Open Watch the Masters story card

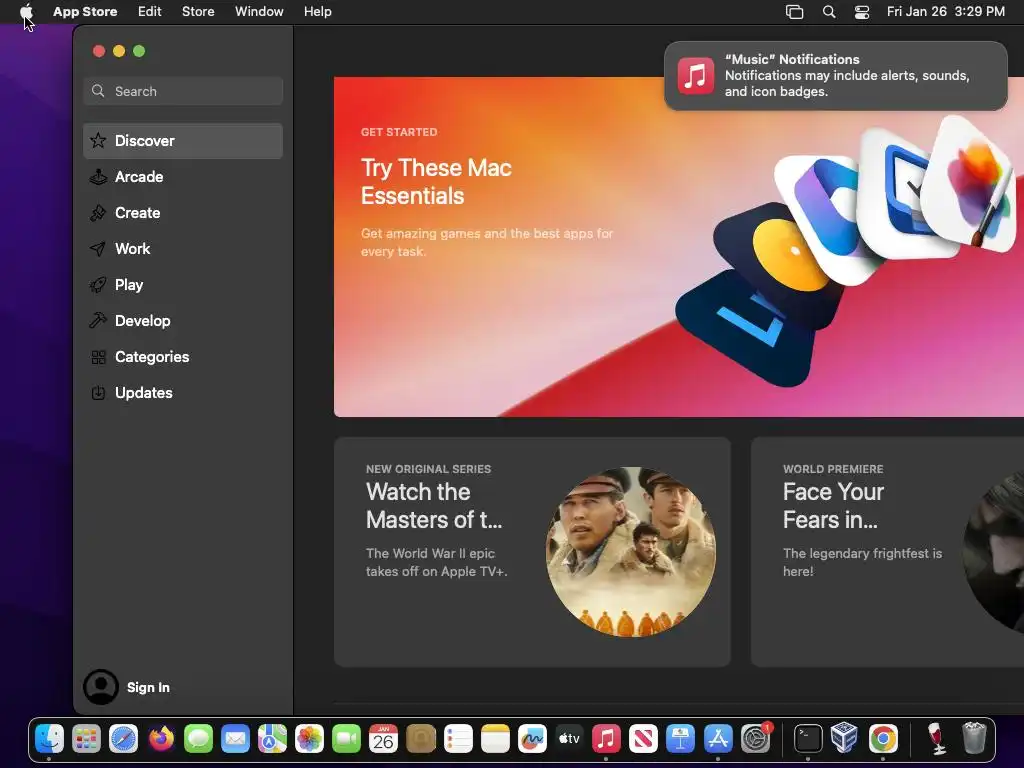click(x=532, y=552)
